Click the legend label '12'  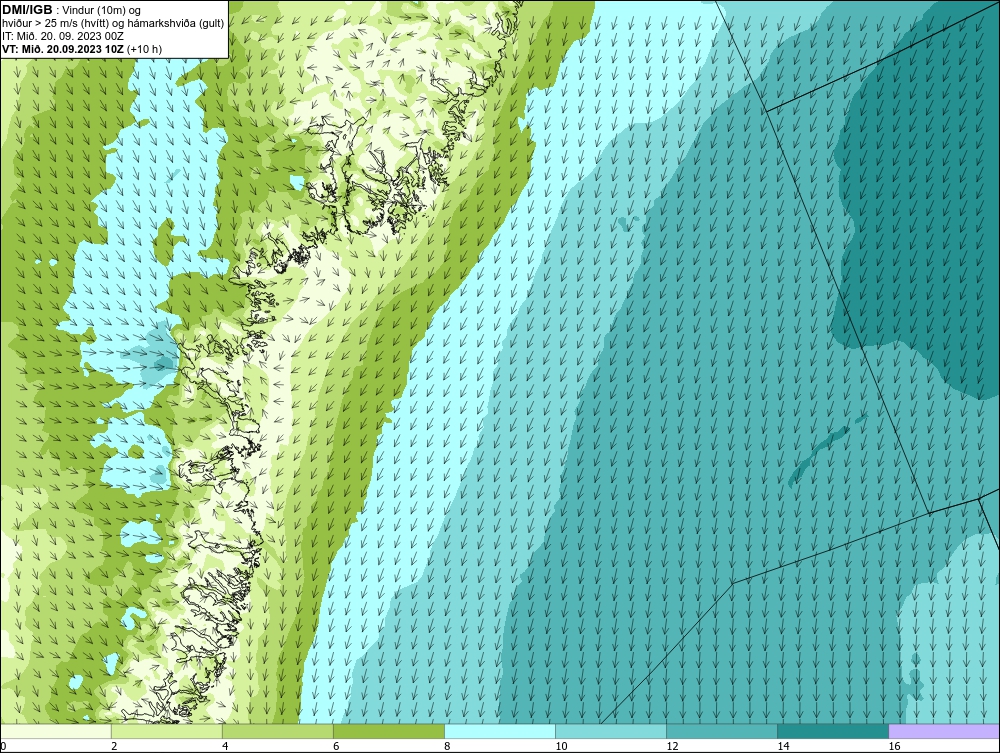(x=672, y=746)
